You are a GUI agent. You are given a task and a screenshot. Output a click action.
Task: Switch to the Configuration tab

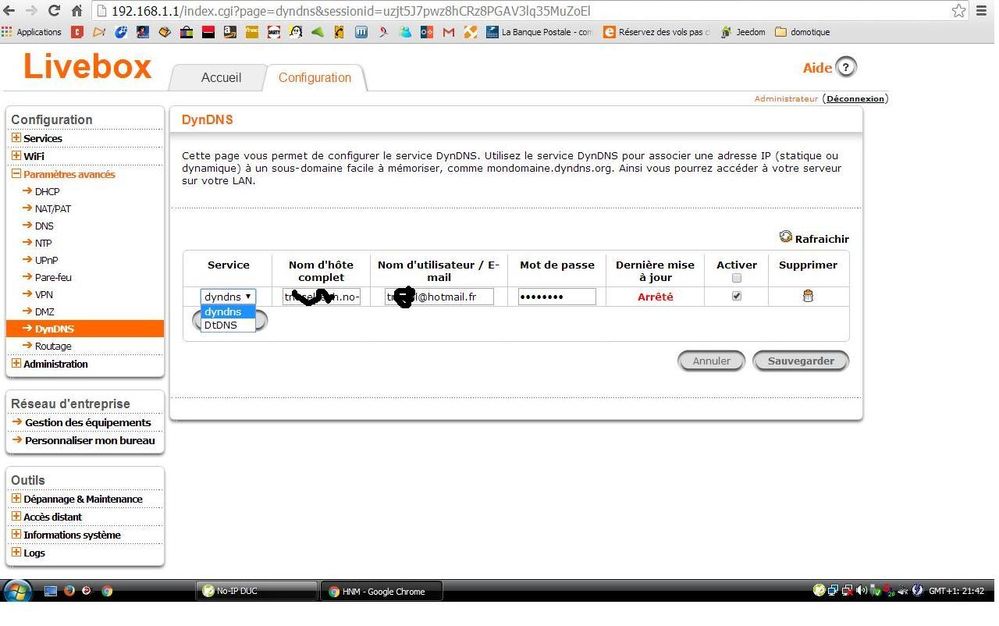pos(315,78)
